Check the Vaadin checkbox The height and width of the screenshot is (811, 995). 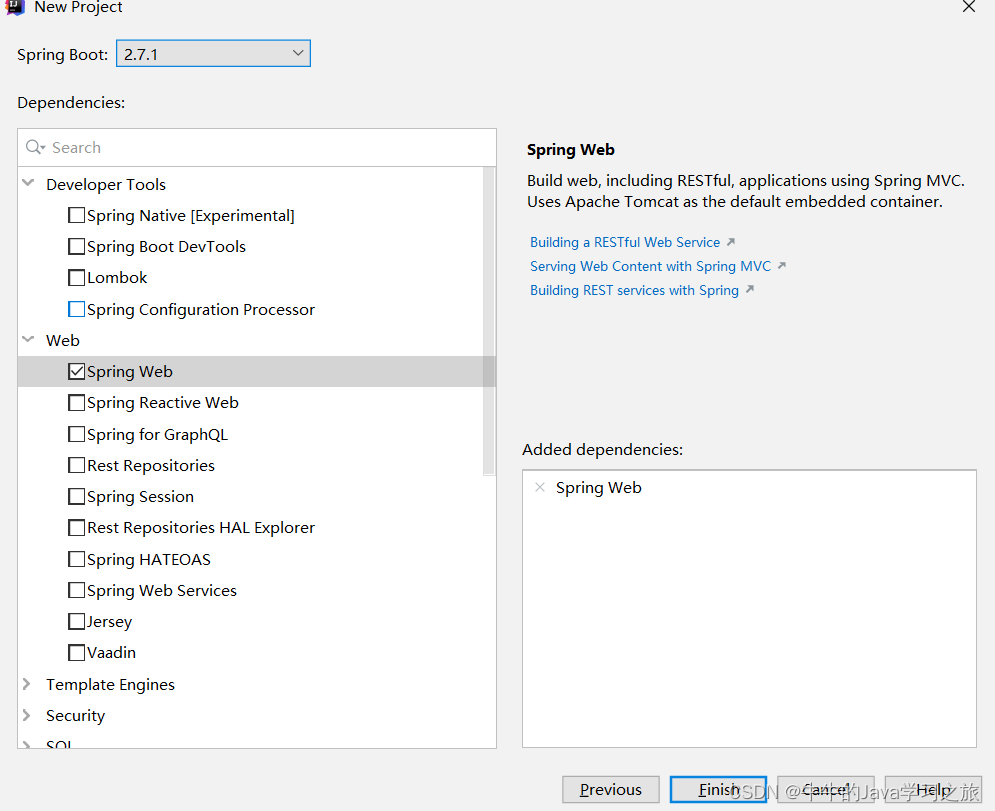pyautogui.click(x=76, y=652)
